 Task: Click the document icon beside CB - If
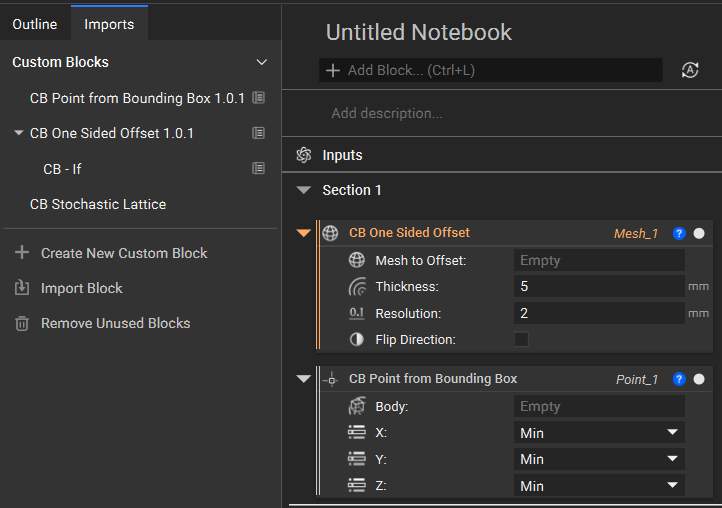258,169
